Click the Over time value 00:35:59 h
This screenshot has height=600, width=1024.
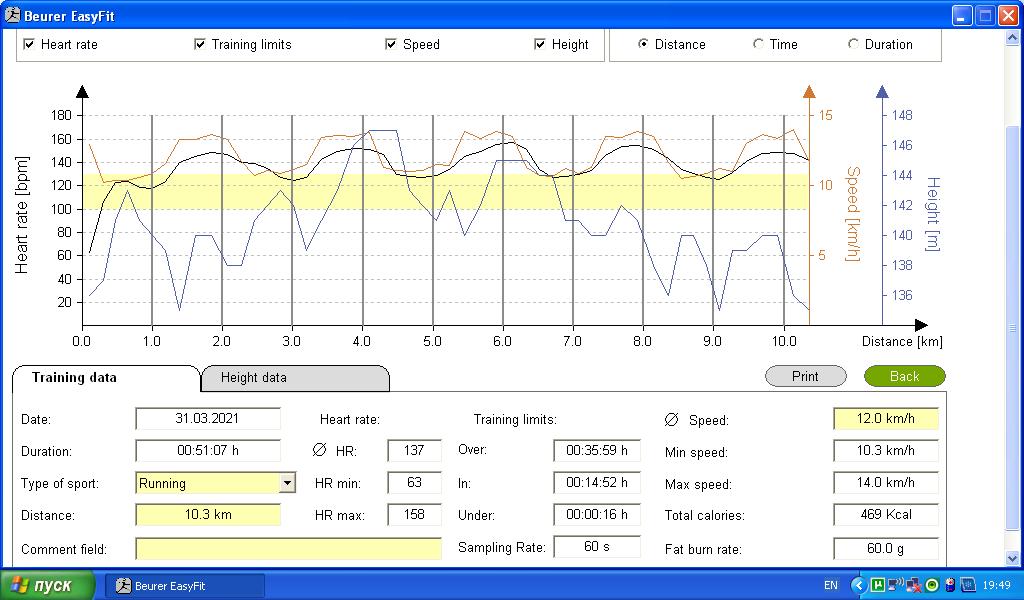point(597,450)
